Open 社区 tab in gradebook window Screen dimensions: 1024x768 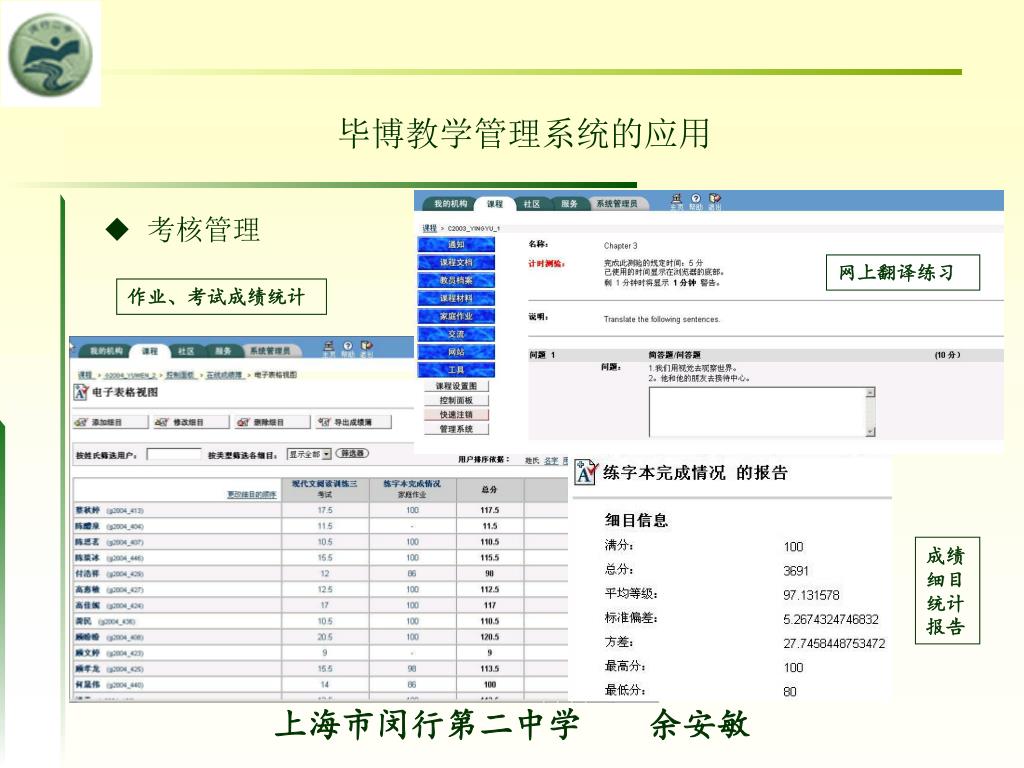(x=186, y=351)
